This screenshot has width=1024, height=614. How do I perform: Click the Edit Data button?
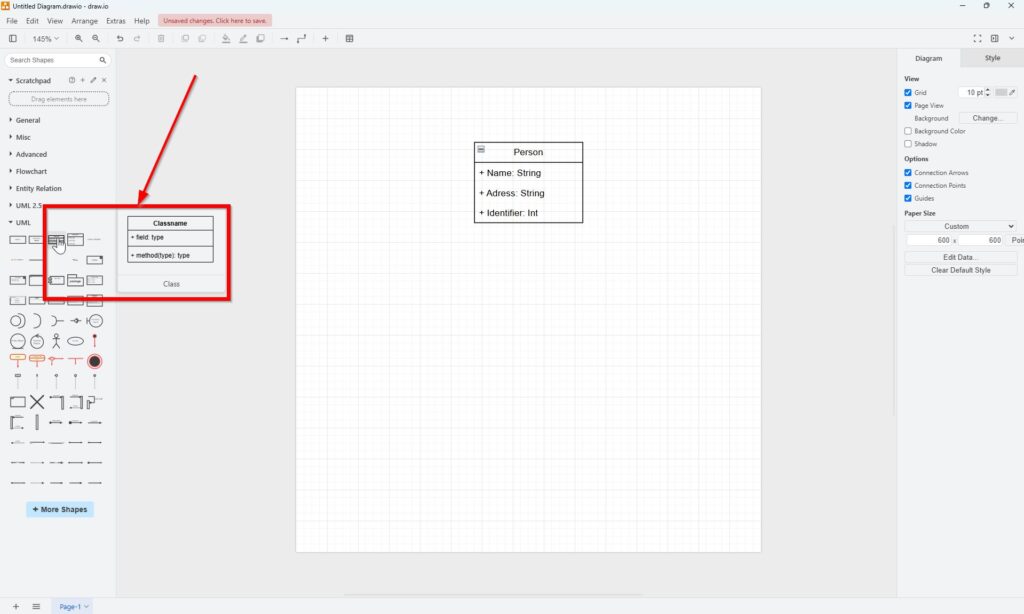[960, 257]
